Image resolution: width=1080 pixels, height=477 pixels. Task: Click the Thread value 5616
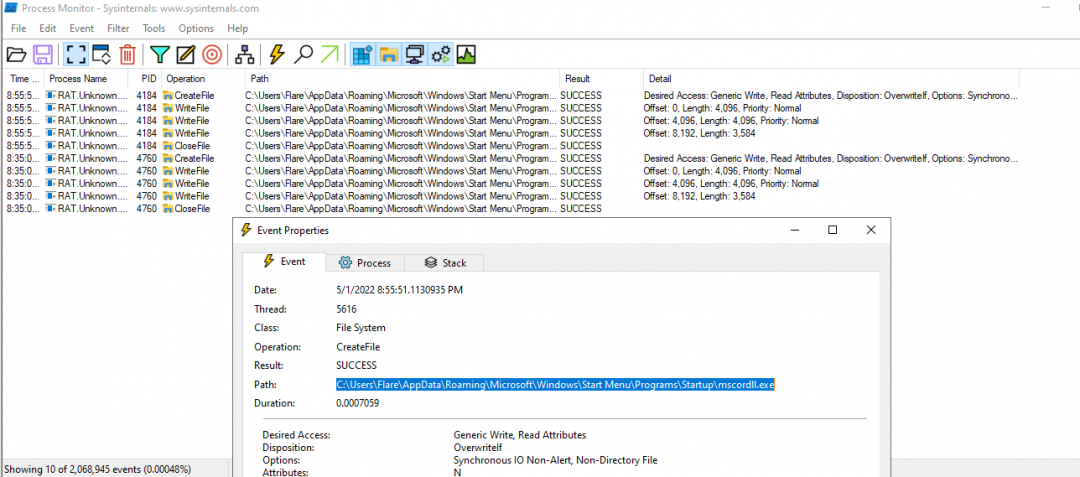346,309
